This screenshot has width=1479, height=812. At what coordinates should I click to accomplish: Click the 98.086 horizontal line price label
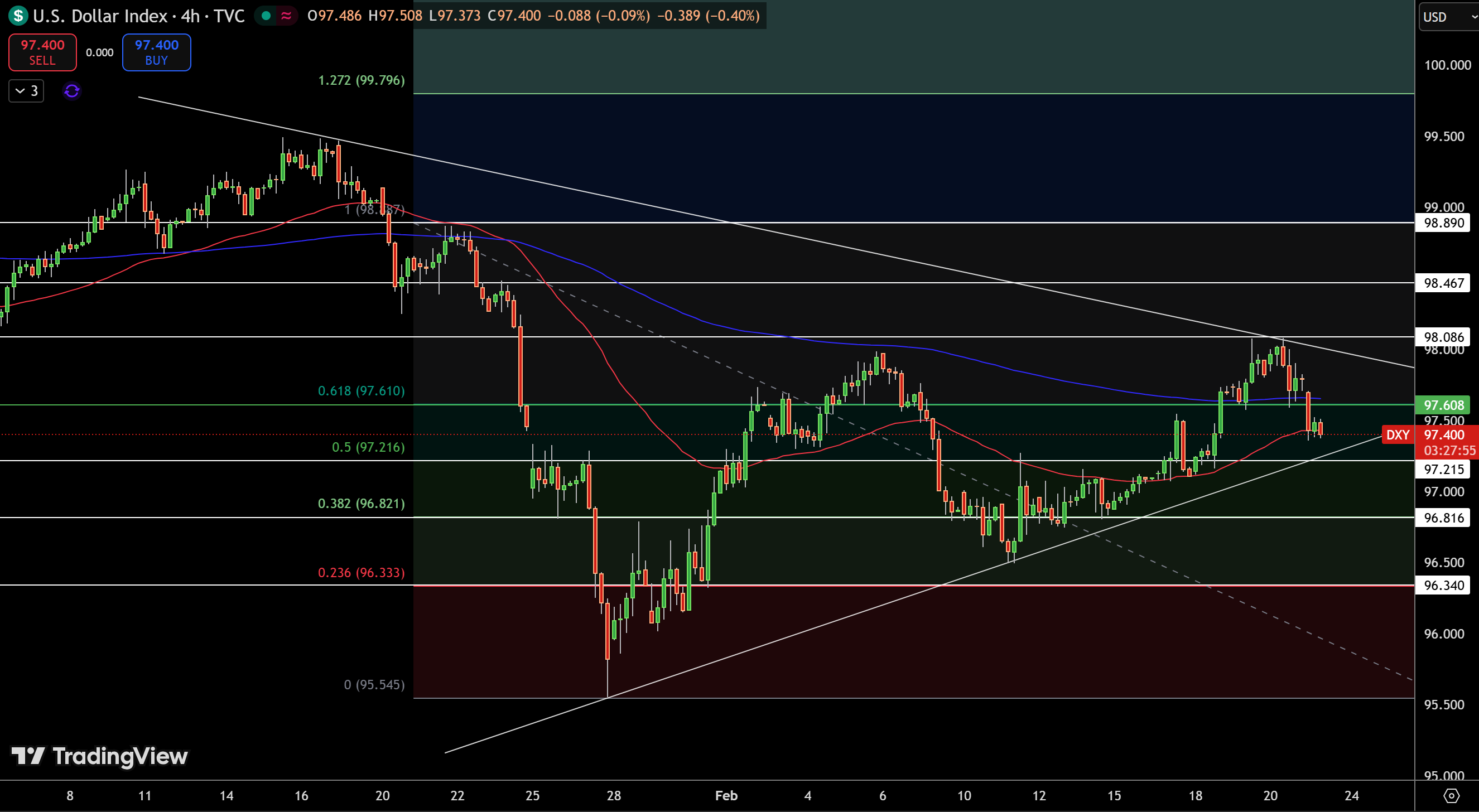tap(1443, 337)
